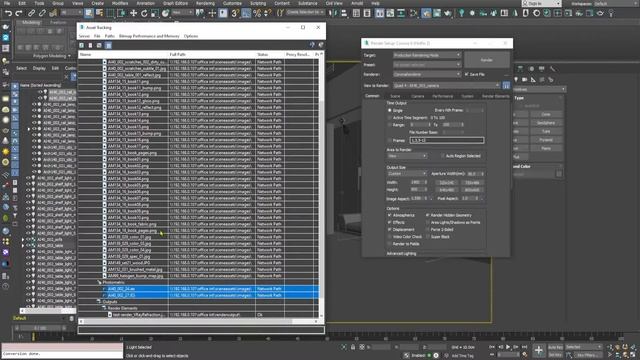This screenshot has width=640, height=360.
Task: Enable the Video Color Check checkbox
Action: coord(390,237)
